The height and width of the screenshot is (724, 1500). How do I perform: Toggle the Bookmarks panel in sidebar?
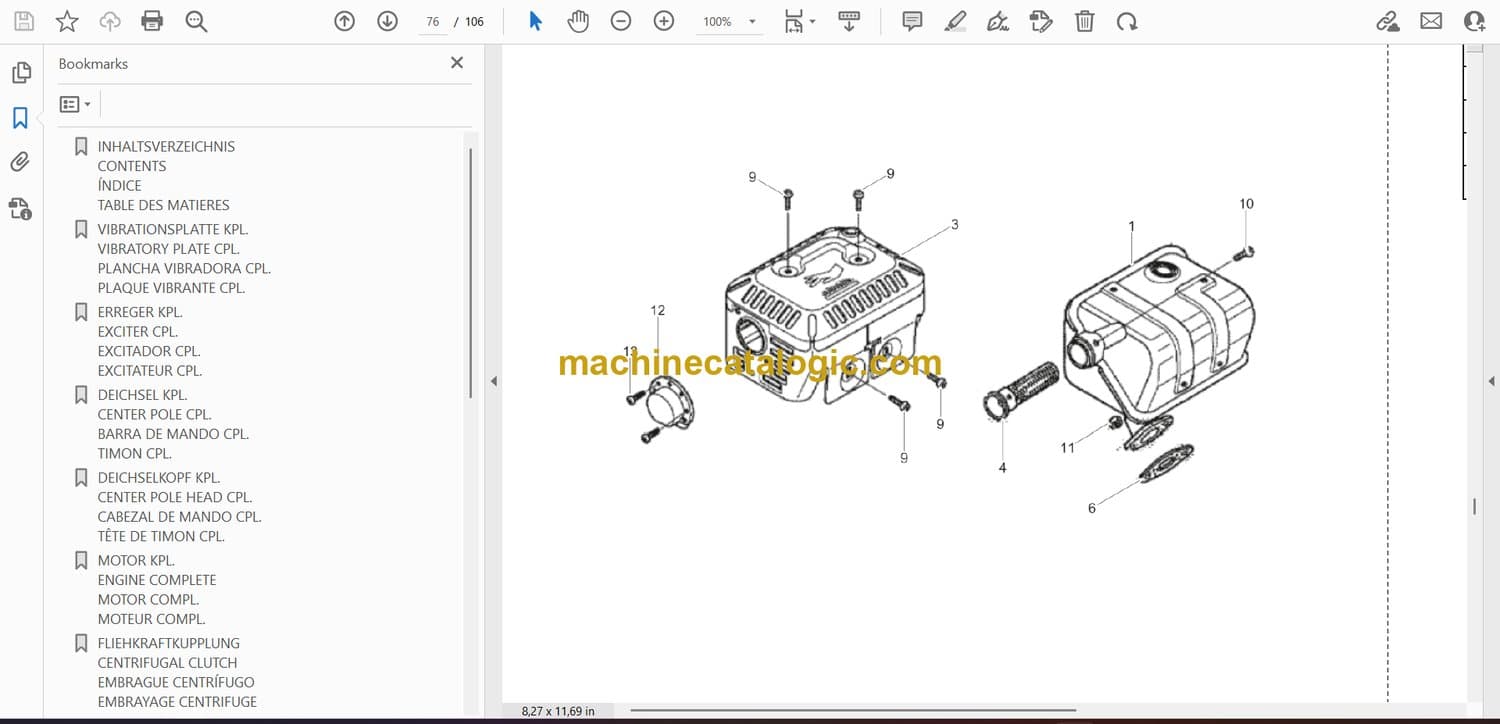tap(20, 118)
